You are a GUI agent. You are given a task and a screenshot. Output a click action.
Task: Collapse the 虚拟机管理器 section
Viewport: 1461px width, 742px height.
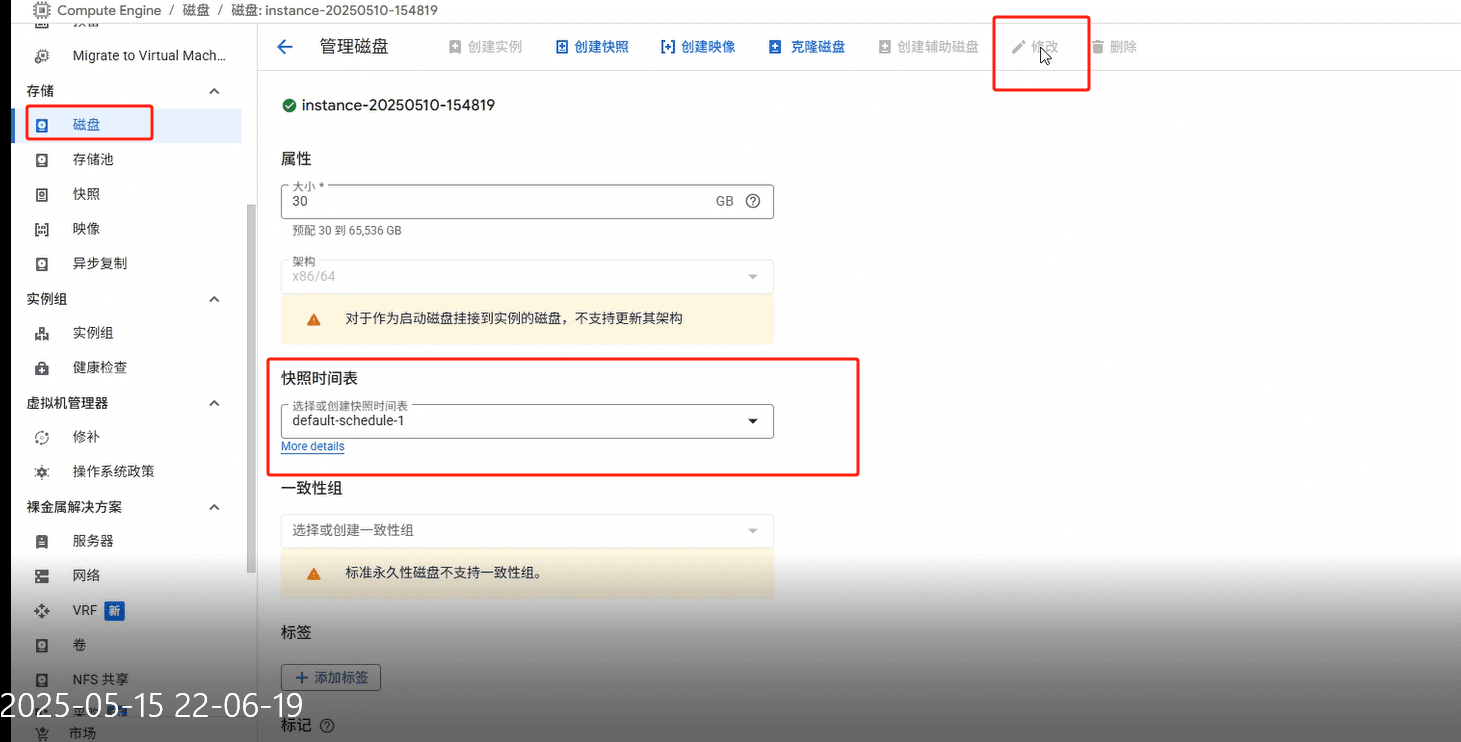[x=214, y=403]
